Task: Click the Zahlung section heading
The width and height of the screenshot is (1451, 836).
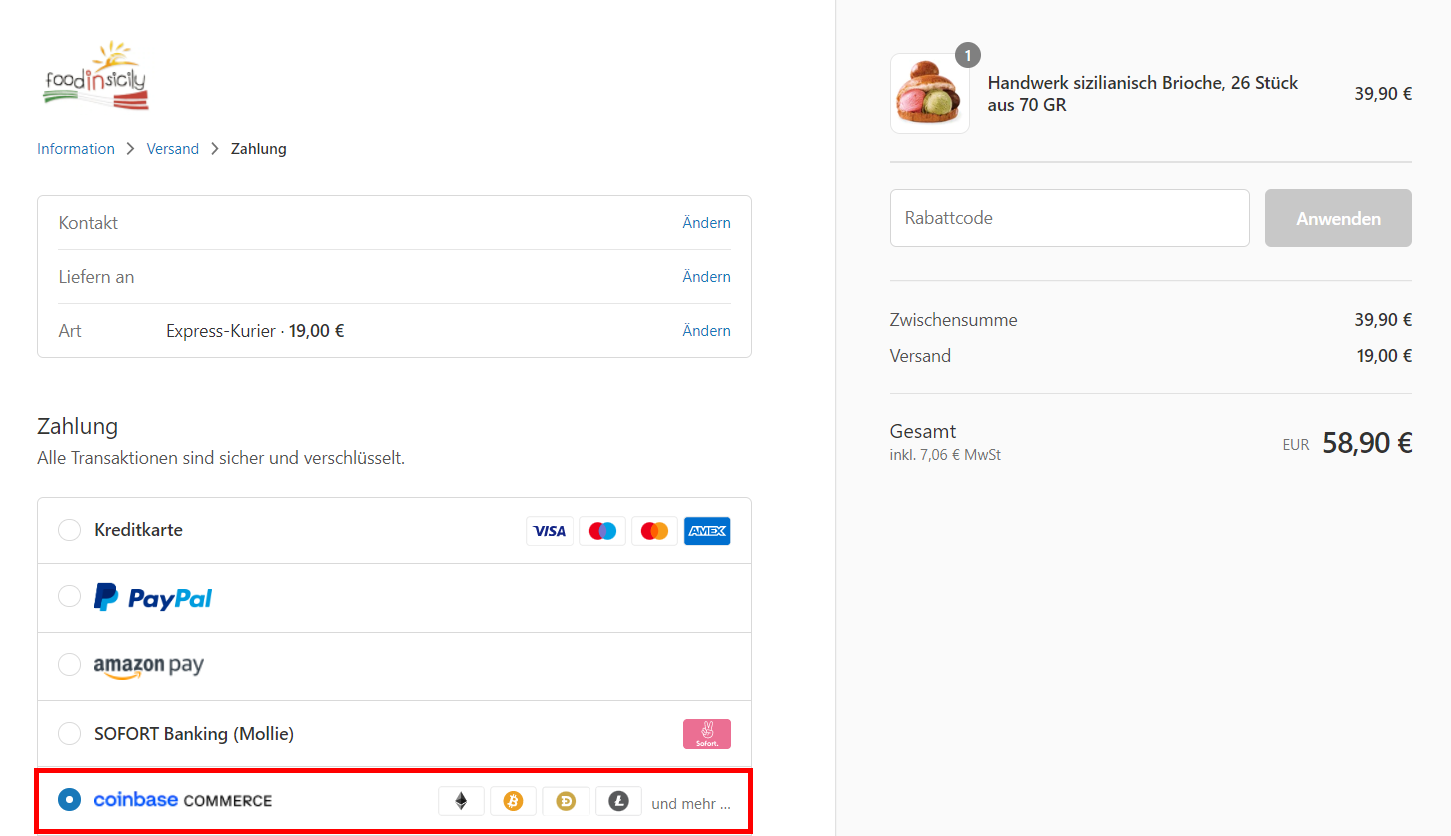Action: tap(78, 426)
